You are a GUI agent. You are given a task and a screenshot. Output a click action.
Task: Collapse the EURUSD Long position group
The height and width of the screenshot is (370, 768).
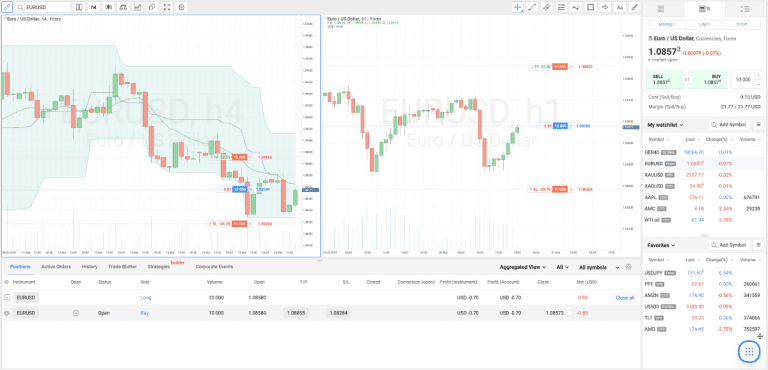pos(7,297)
